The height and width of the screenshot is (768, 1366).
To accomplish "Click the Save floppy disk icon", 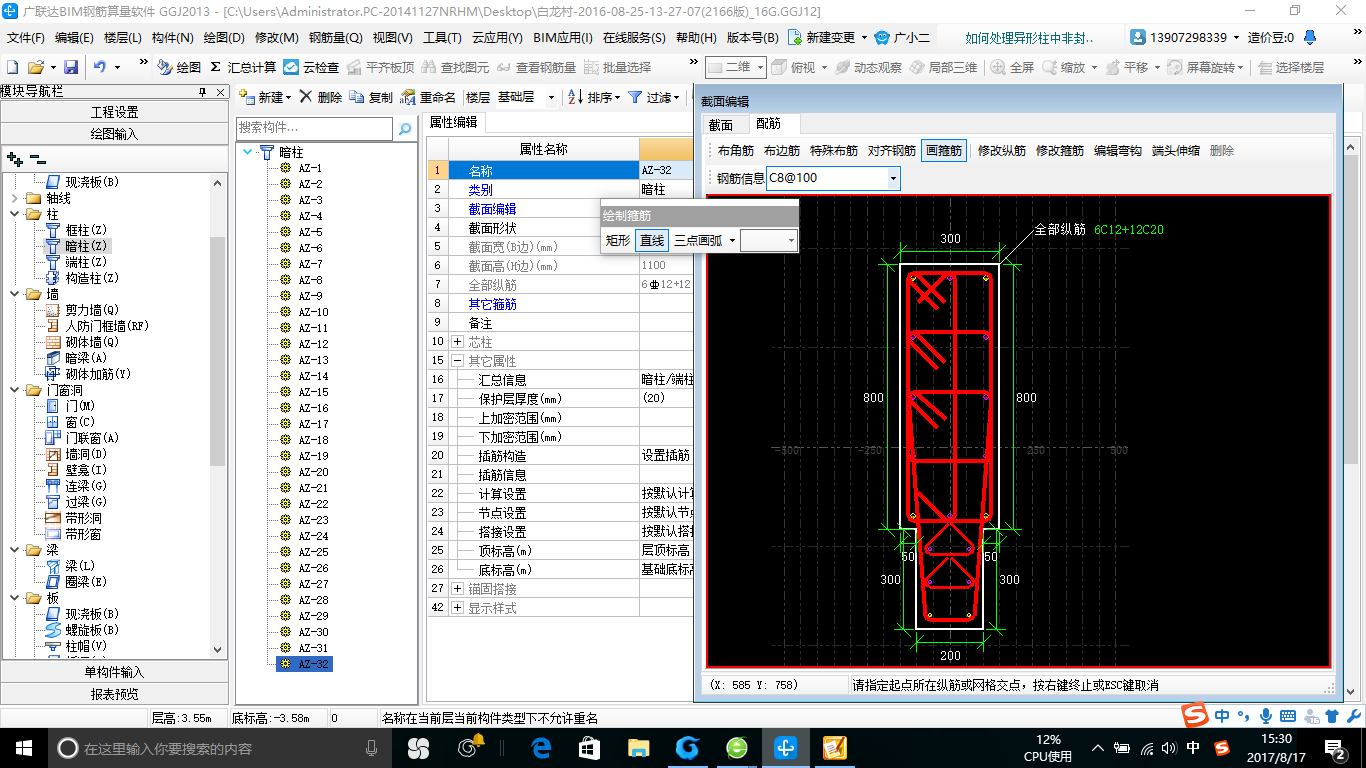I will pos(71,67).
